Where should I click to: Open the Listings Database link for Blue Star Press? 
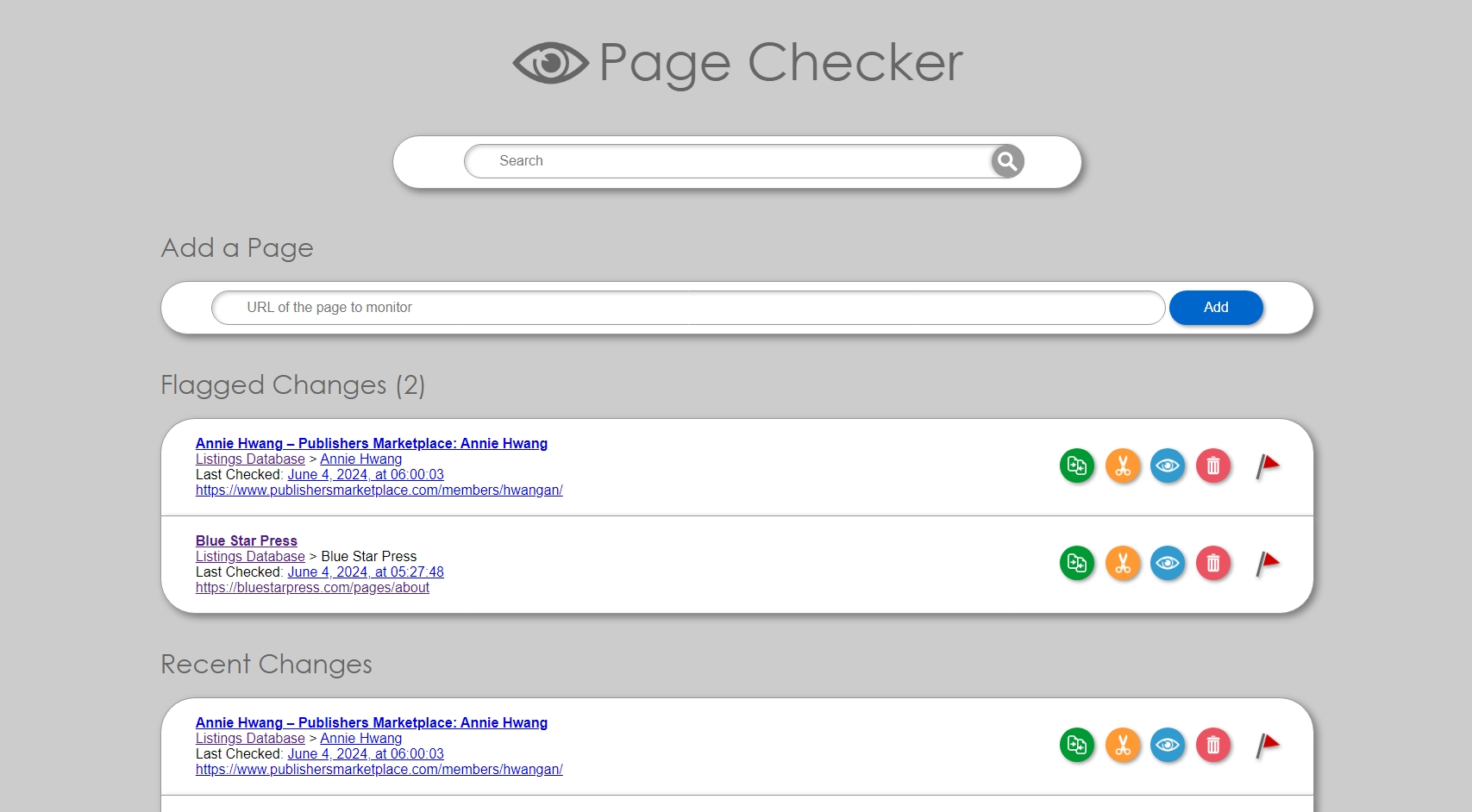(249, 556)
